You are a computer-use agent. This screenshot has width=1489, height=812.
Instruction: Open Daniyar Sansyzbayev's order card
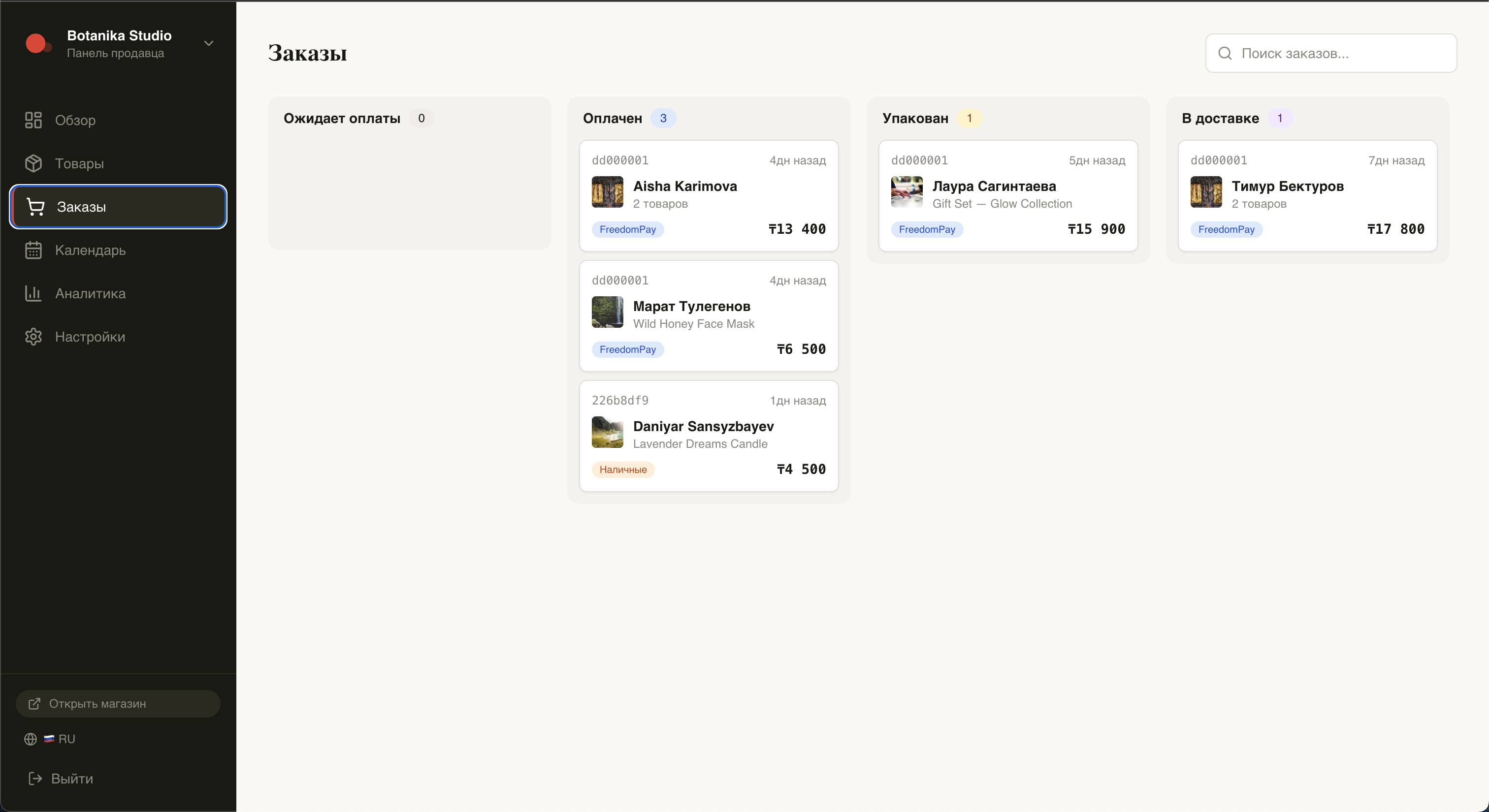click(709, 436)
